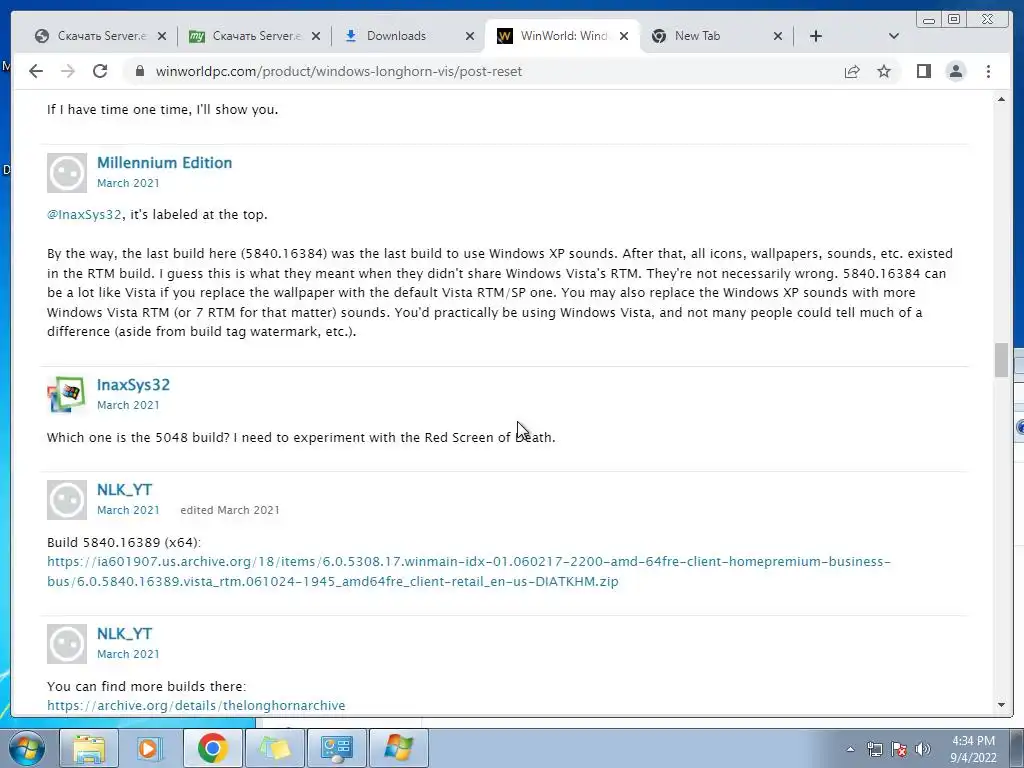Click the Windows flag taskbar icon

coord(399,748)
